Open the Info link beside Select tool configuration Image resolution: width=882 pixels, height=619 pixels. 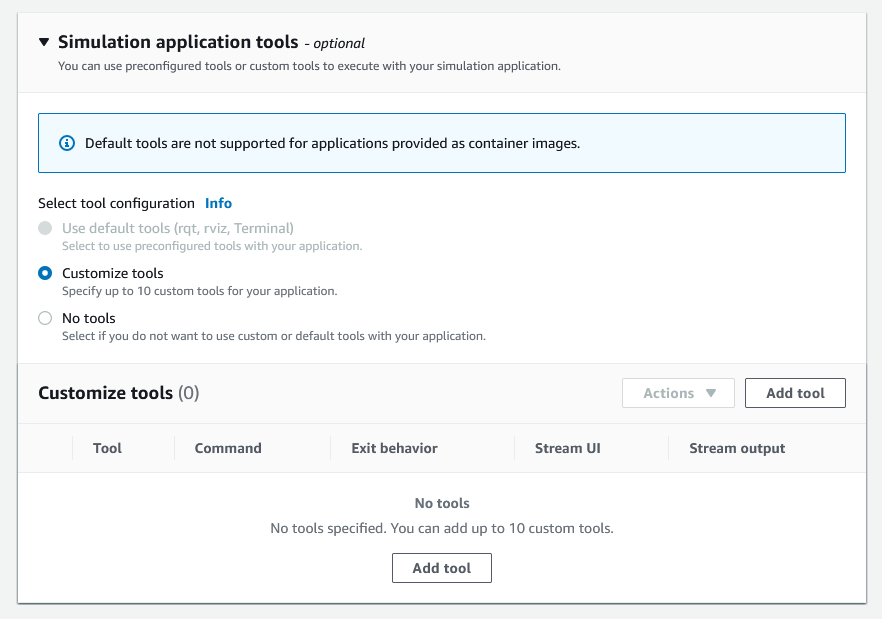(x=218, y=203)
